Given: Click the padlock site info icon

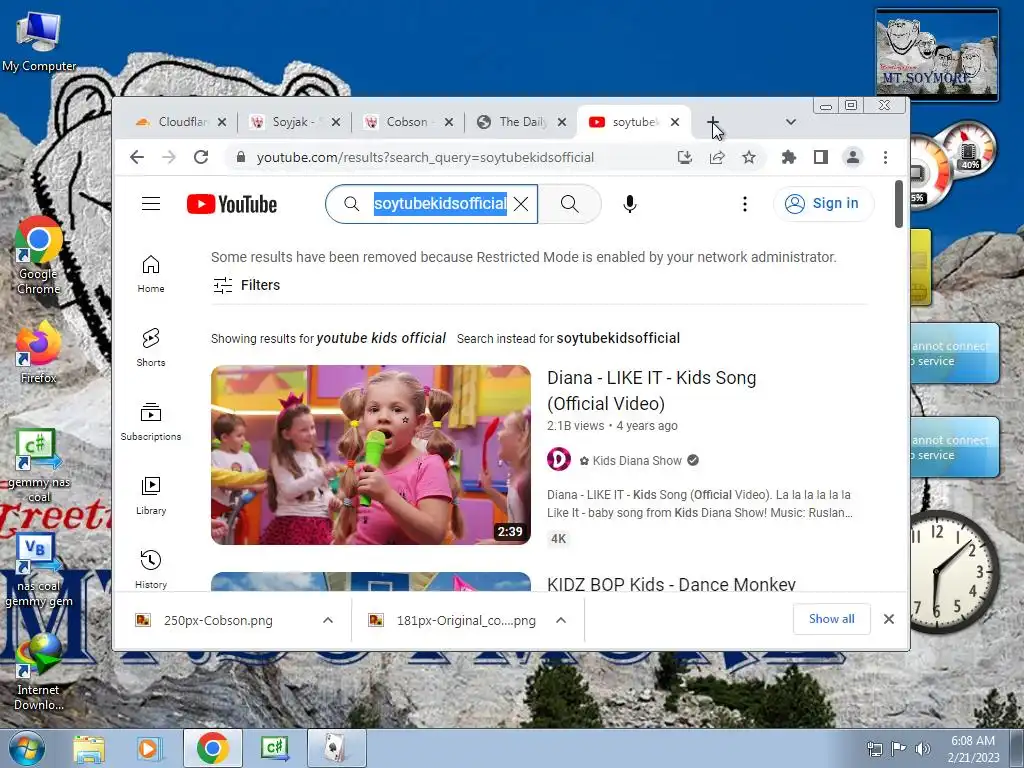Looking at the screenshot, I should tap(241, 157).
